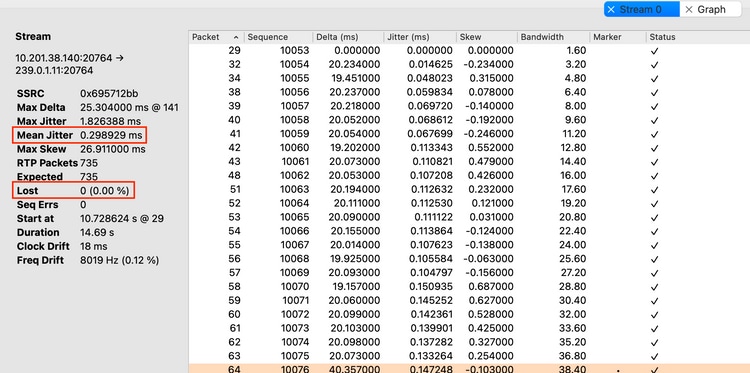Click Clock Drift value 18 ms
Image resolution: width=750 pixels, height=373 pixels.
point(94,246)
